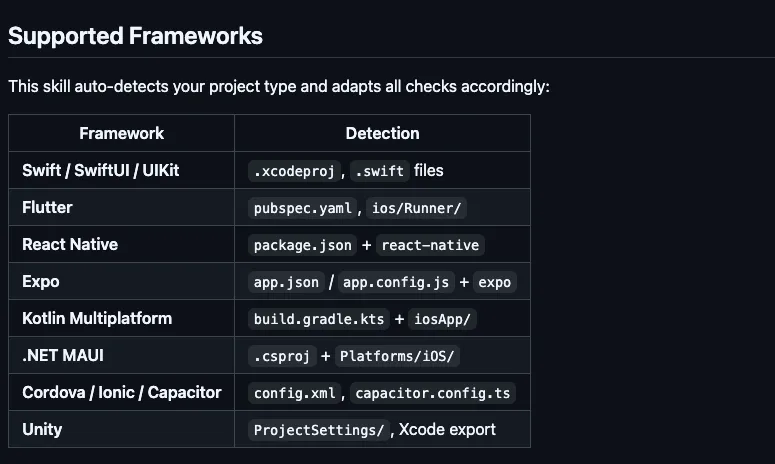Click the ProjectSettings/ code snippet
The height and width of the screenshot is (464, 775).
point(319,430)
